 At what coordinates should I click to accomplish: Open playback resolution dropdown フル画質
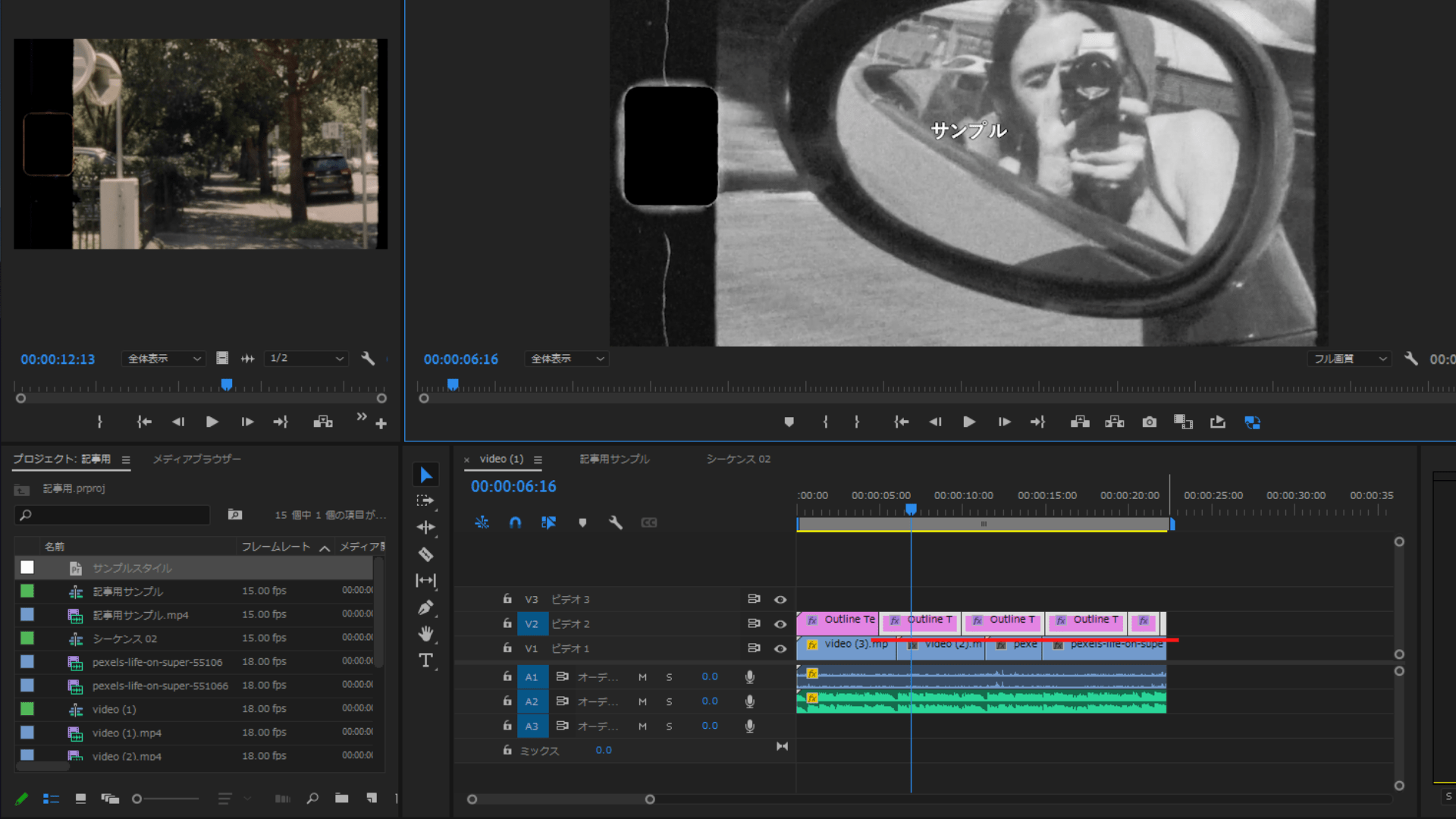point(1349,359)
